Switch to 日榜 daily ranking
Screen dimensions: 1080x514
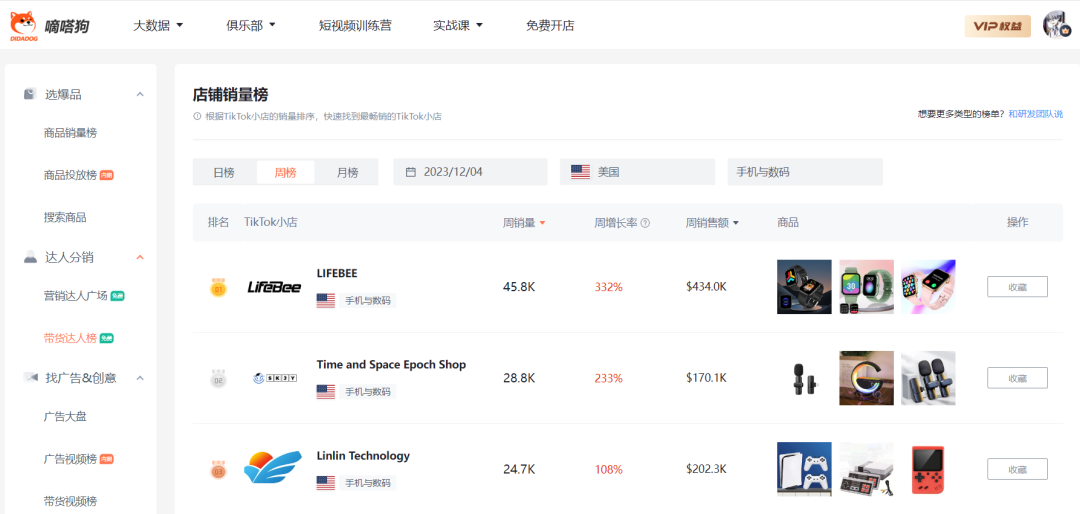(x=224, y=172)
